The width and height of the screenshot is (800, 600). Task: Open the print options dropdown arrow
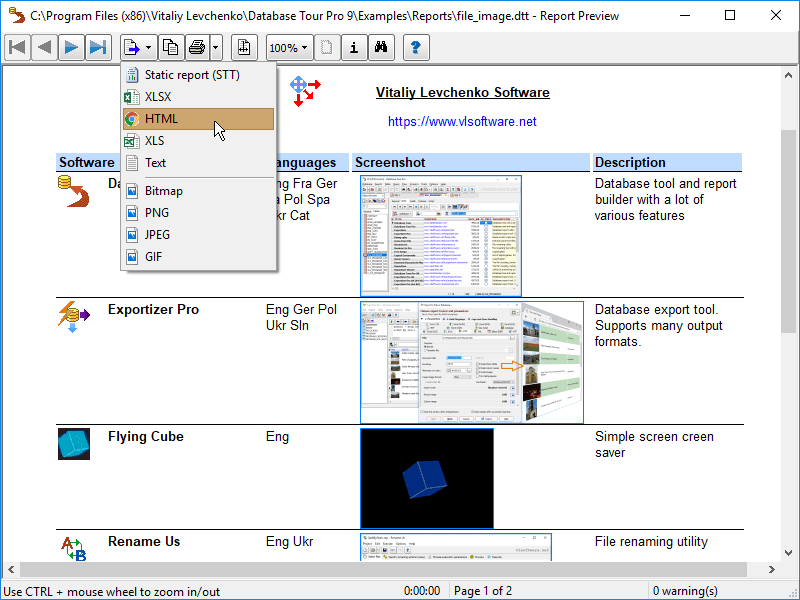pos(216,47)
